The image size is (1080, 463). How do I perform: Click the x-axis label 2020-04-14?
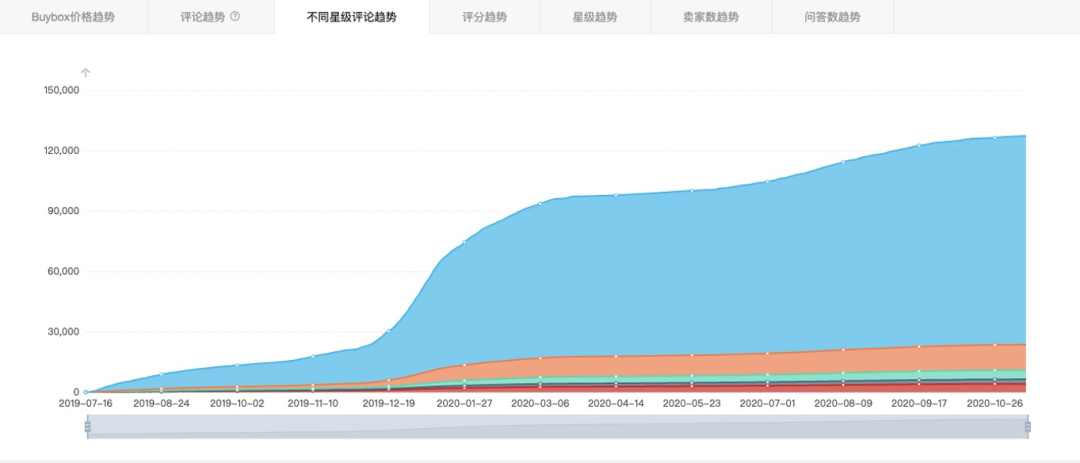point(616,404)
